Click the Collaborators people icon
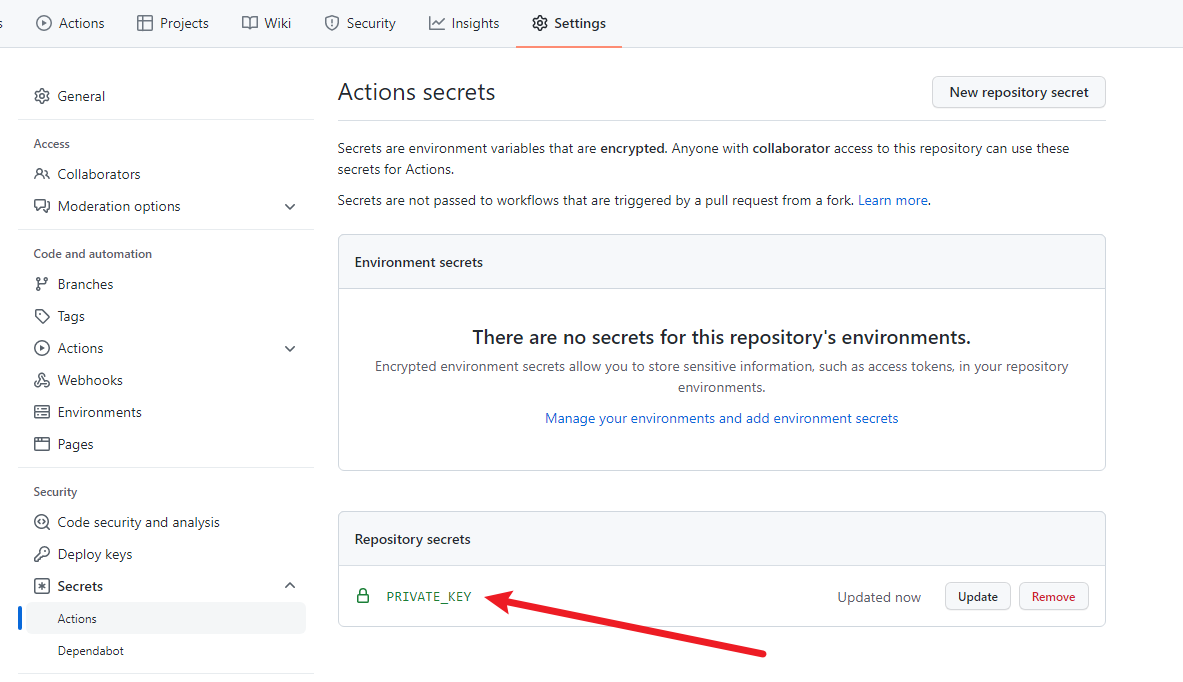Viewport: 1183px width, 682px height. [x=42, y=174]
